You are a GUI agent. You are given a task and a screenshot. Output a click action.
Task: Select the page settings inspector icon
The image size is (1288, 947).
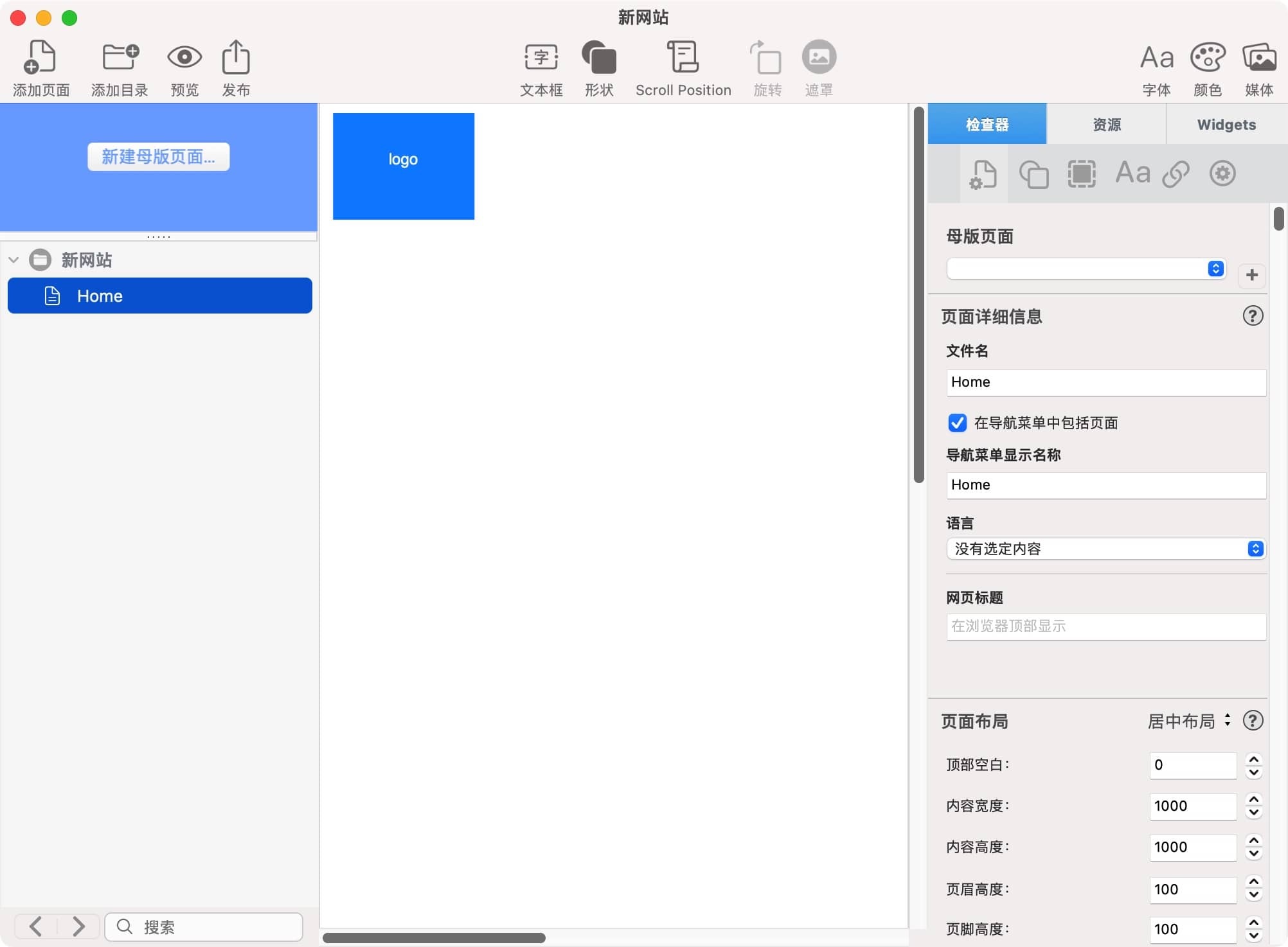coord(983,174)
